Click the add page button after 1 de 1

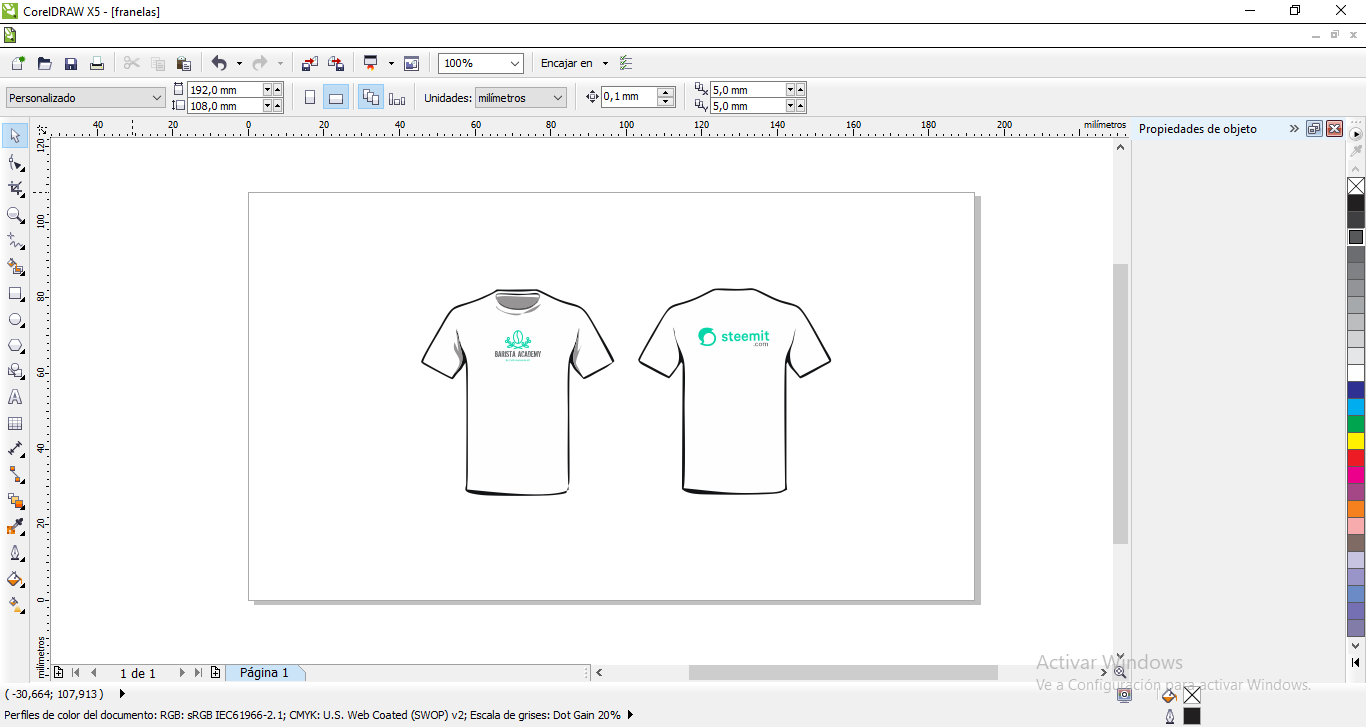click(215, 673)
